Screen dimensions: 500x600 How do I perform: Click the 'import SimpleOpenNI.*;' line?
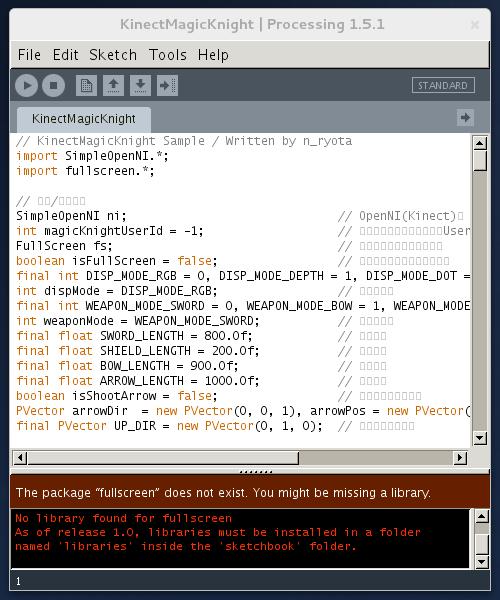[92, 156]
